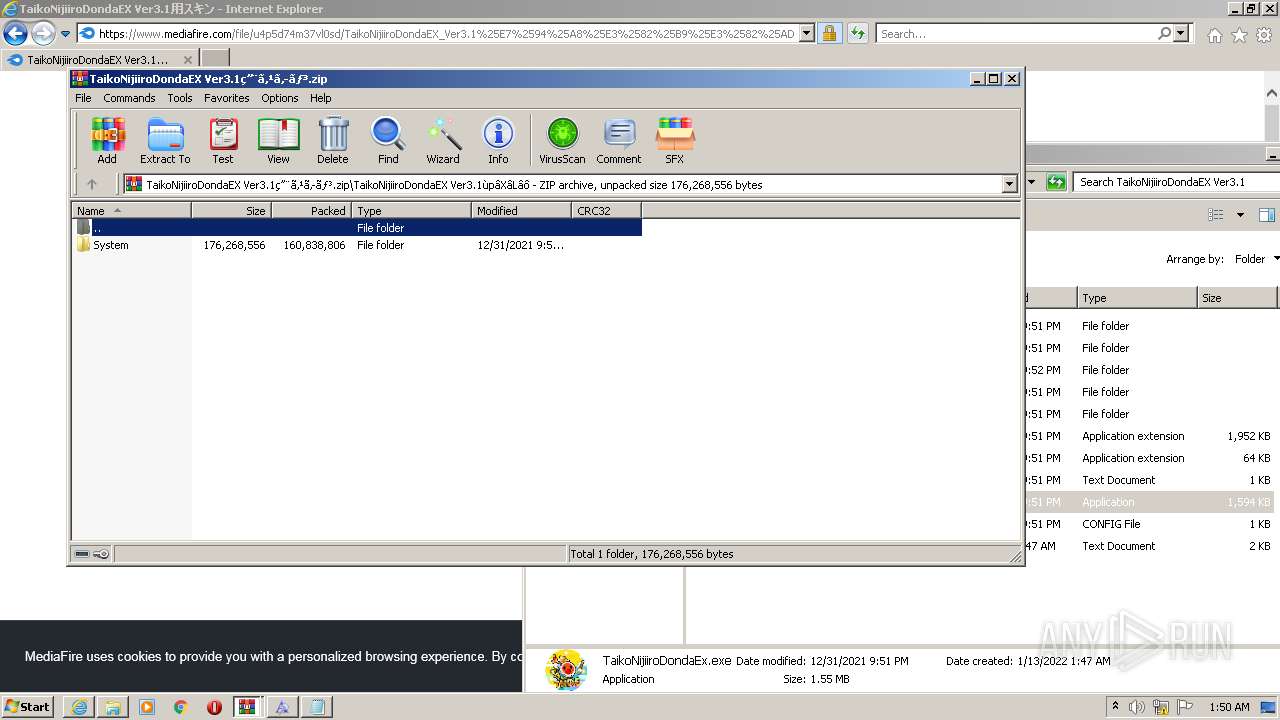Launch the Wizard wand tool

pyautogui.click(x=443, y=140)
